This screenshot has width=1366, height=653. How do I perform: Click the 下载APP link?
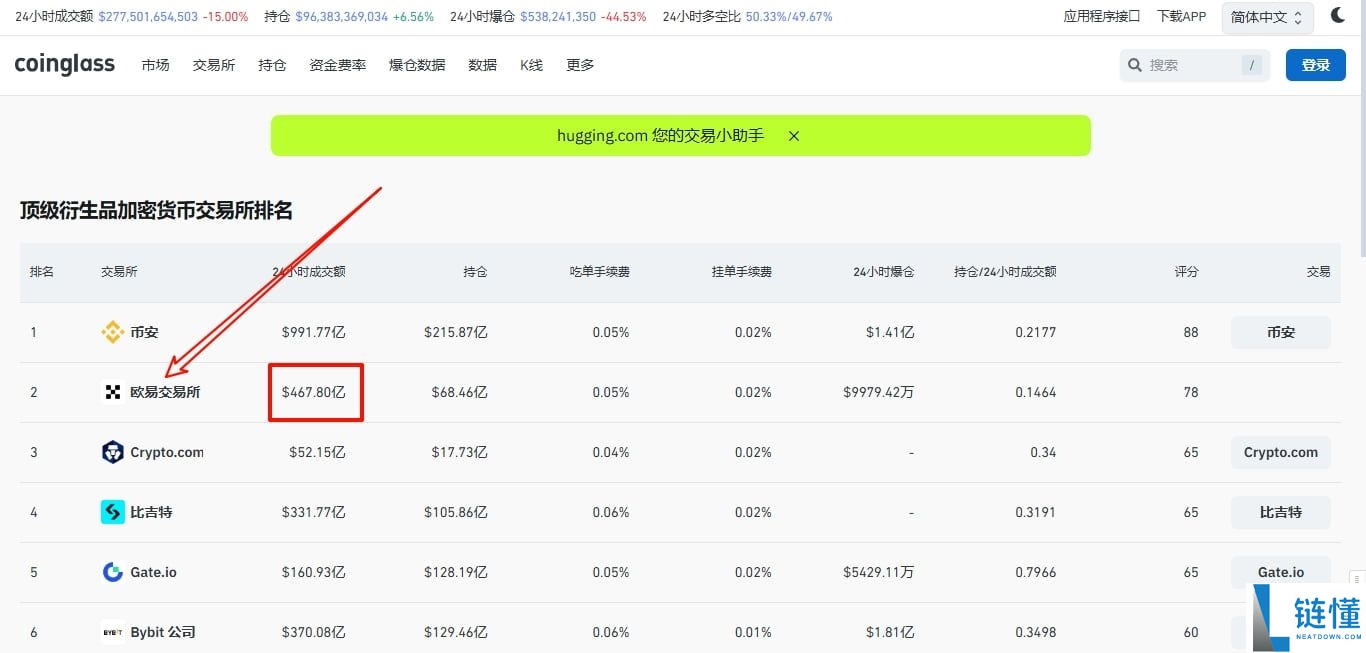coord(1181,15)
